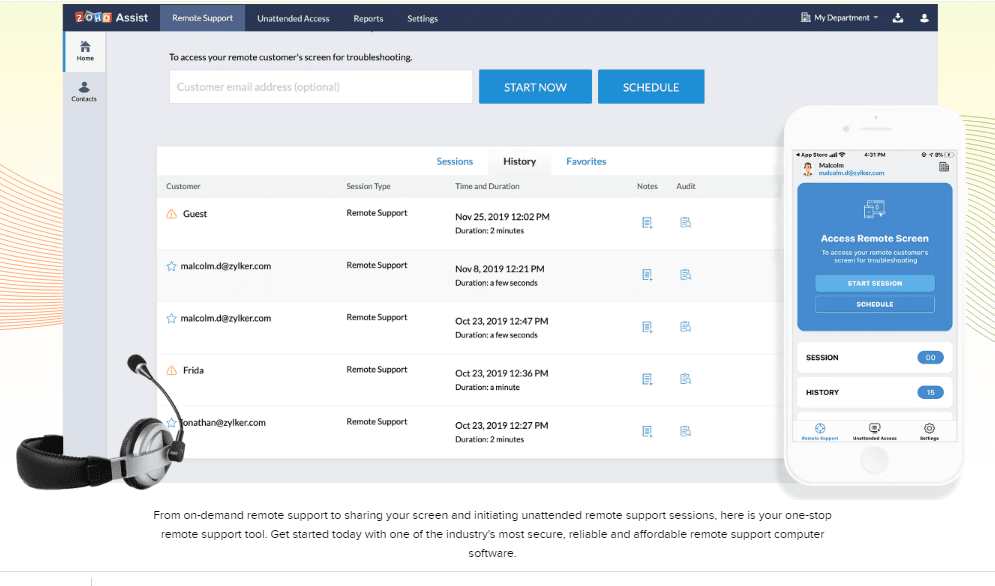Select the Guest customer name
Viewport: 995px width, 586px height.
195,214
